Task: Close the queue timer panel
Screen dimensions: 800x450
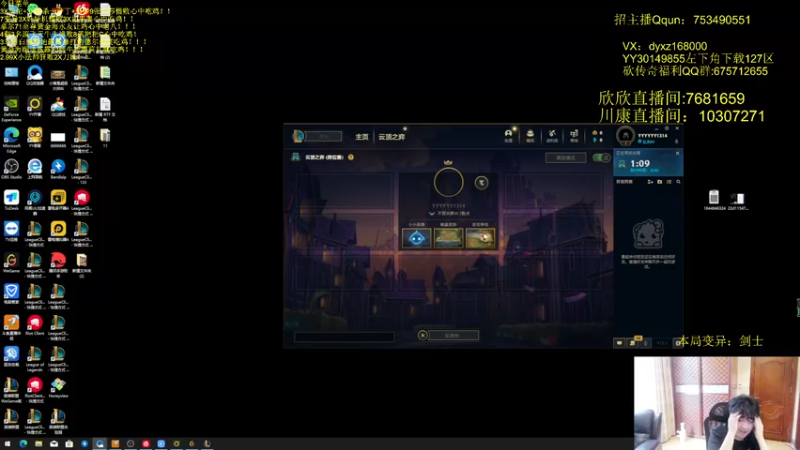Action: tap(678, 153)
